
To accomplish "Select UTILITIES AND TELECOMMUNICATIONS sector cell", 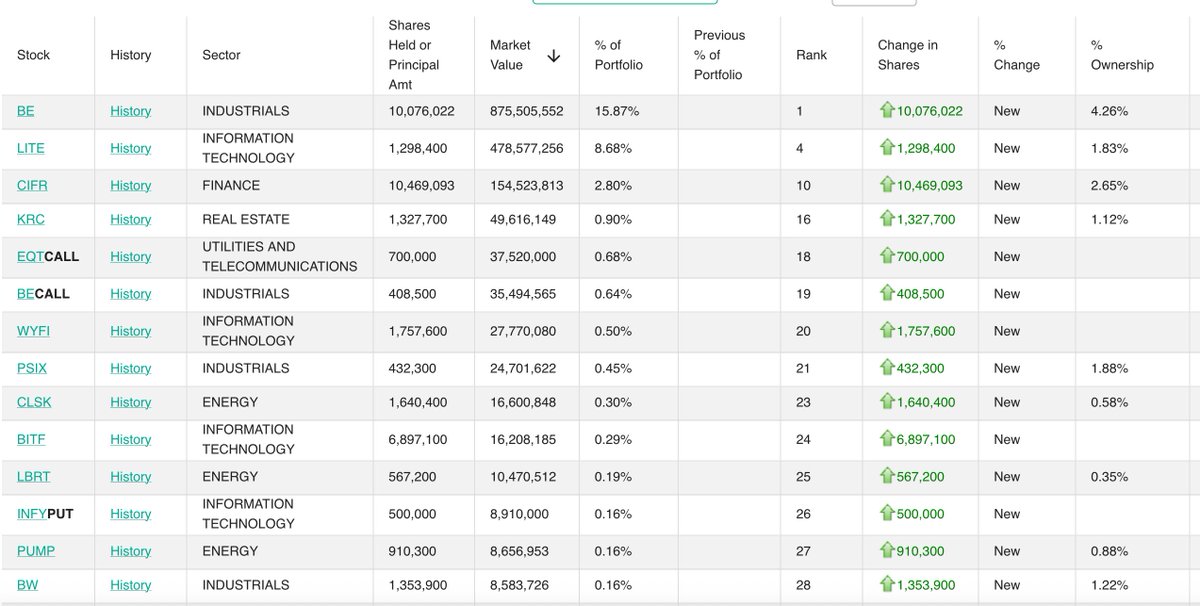I will pos(280,256).
